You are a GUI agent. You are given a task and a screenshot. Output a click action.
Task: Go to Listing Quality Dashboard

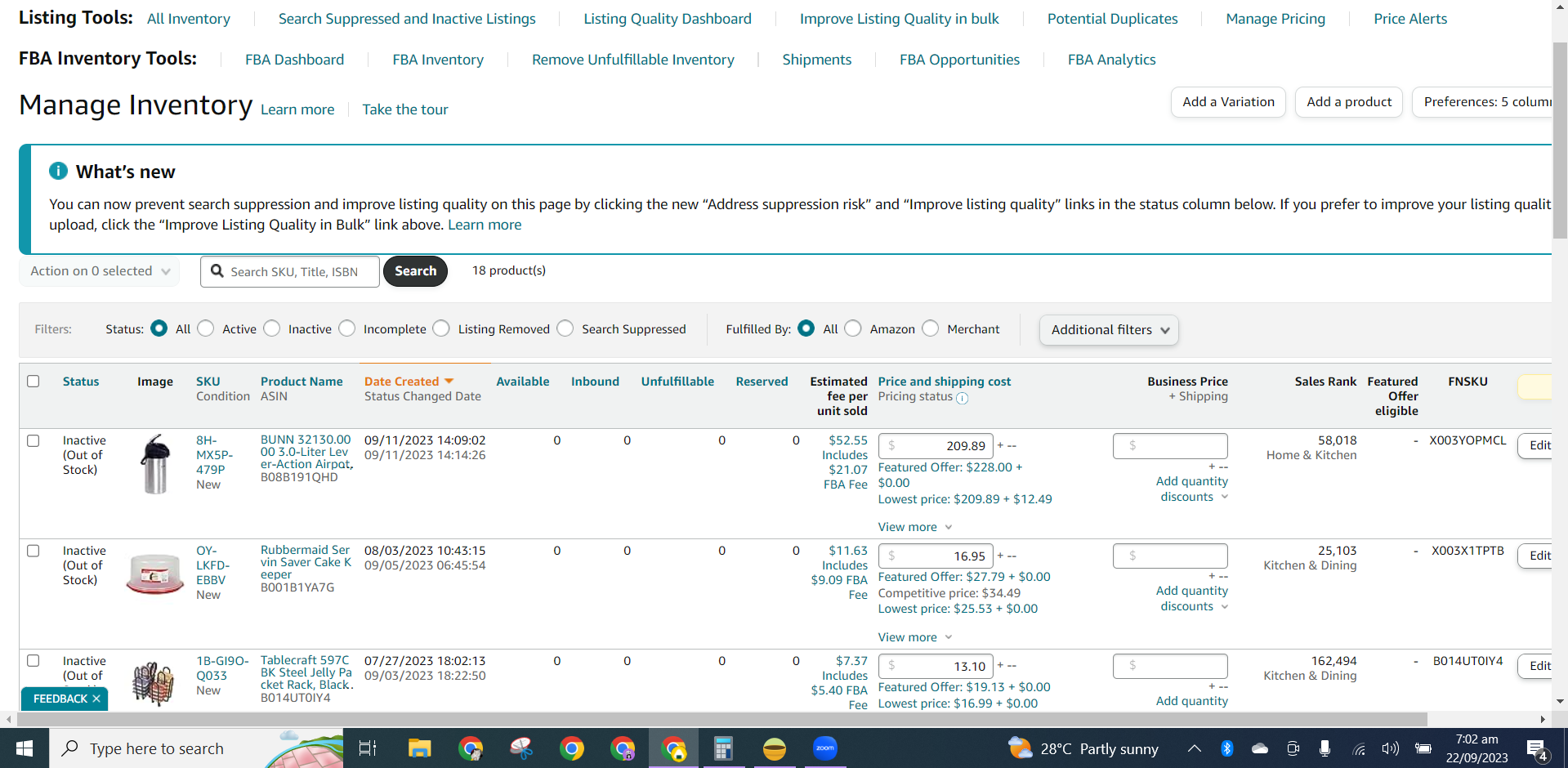[668, 19]
